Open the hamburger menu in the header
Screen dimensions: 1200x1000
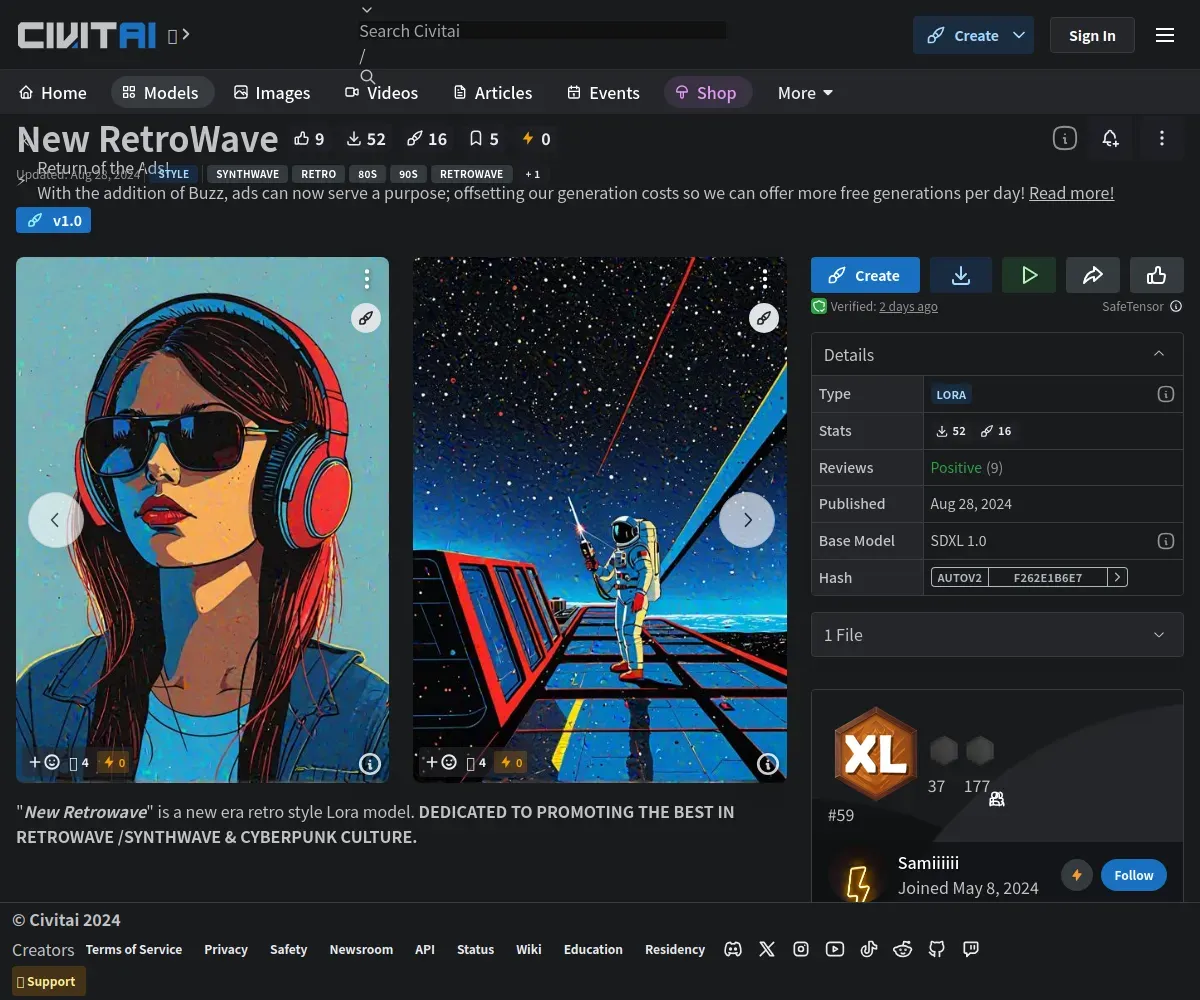(x=1165, y=35)
